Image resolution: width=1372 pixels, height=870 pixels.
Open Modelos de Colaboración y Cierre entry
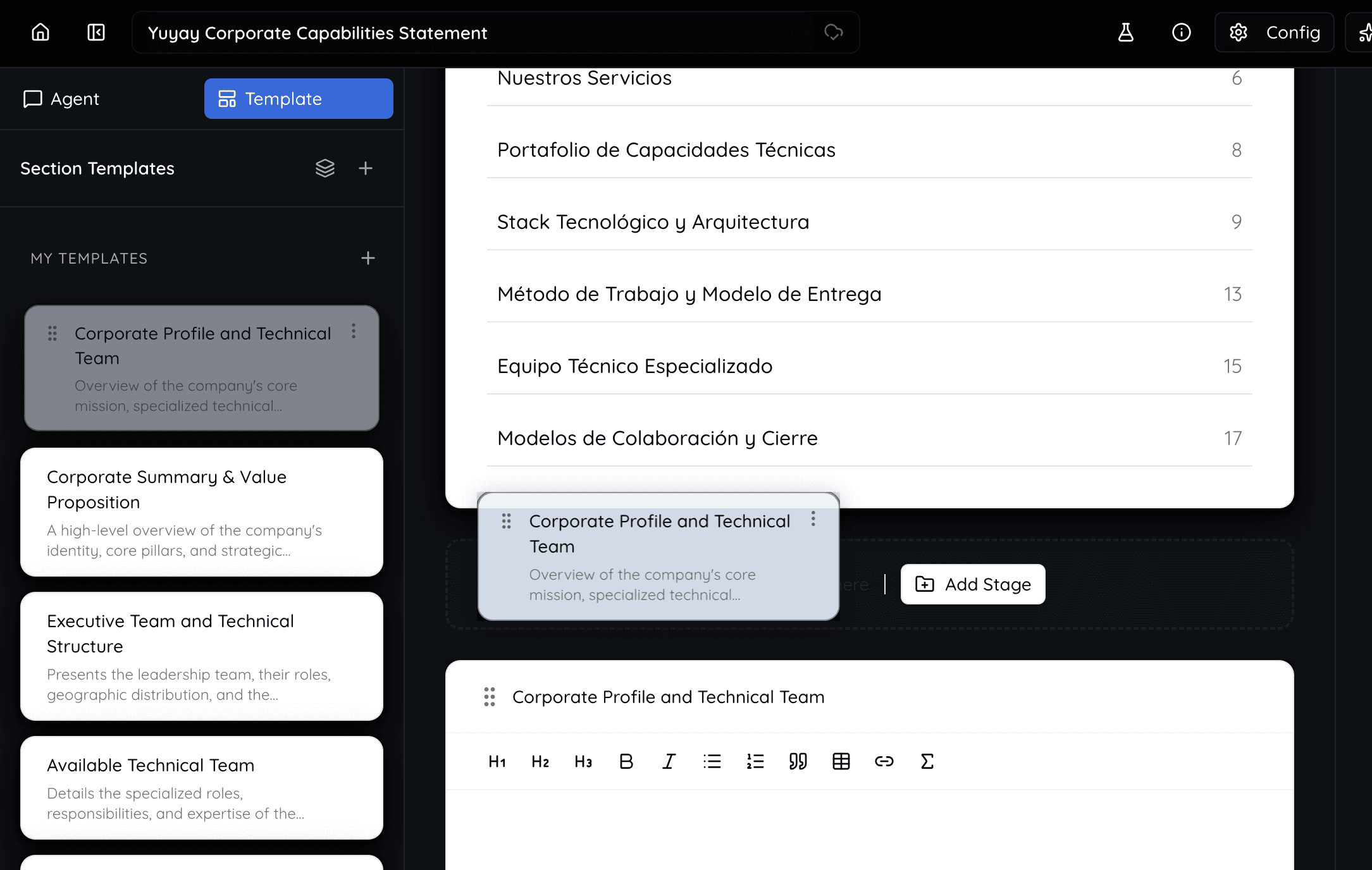869,439
